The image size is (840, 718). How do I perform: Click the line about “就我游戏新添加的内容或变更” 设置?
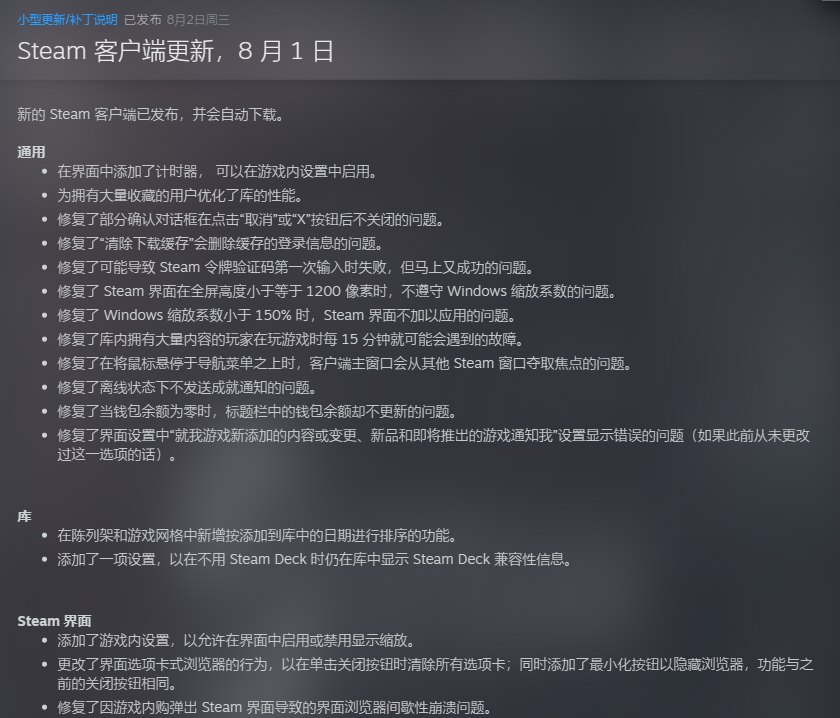(434, 445)
